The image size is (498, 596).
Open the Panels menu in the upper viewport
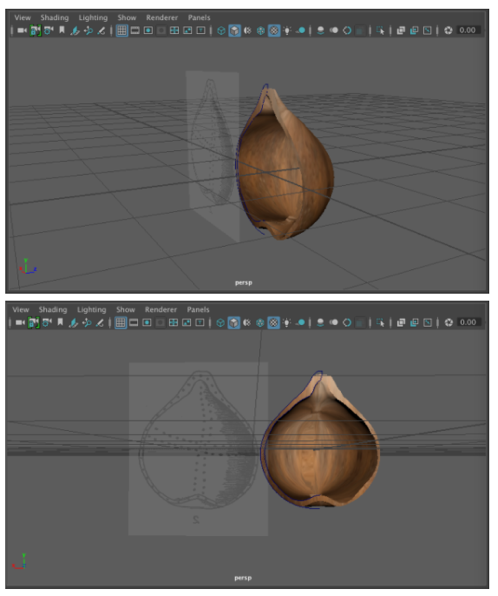point(199,17)
